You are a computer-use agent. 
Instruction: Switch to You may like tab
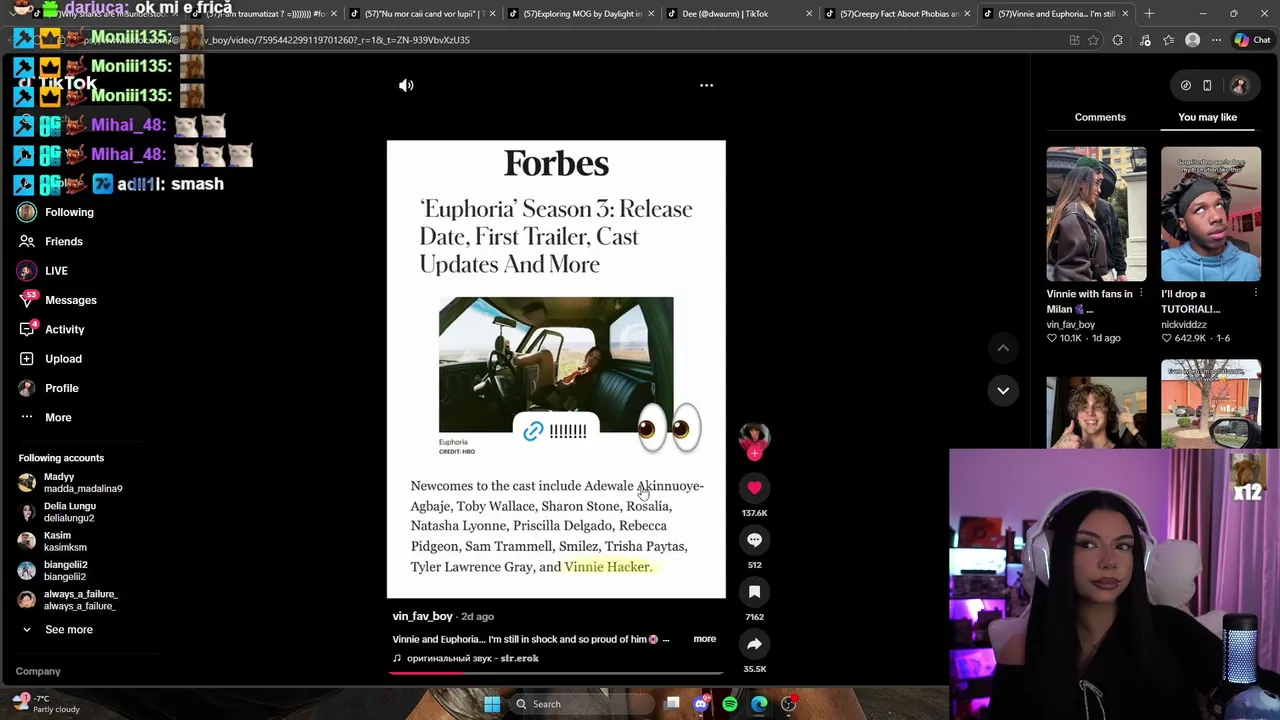(x=1207, y=117)
